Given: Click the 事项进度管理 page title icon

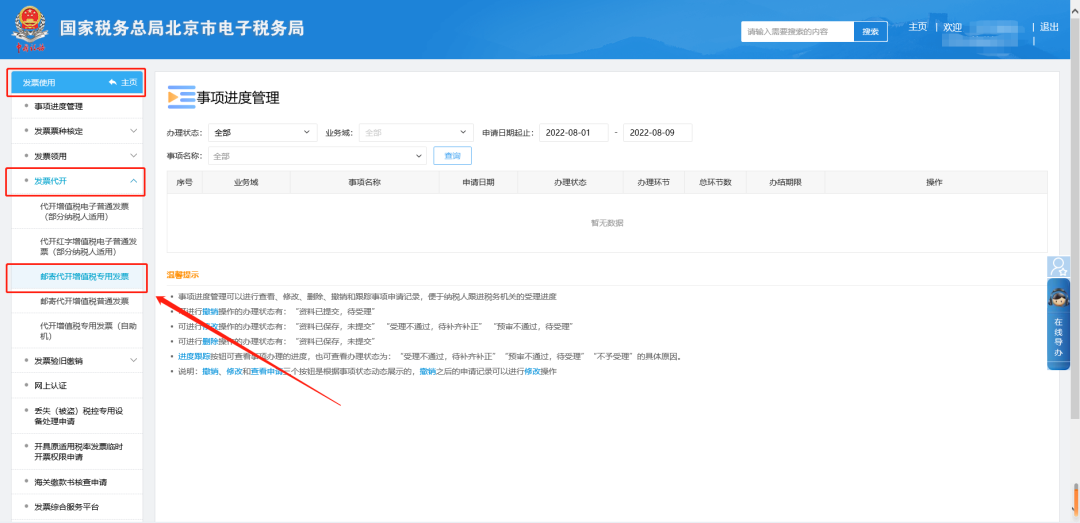Looking at the screenshot, I should pyautogui.click(x=181, y=97).
